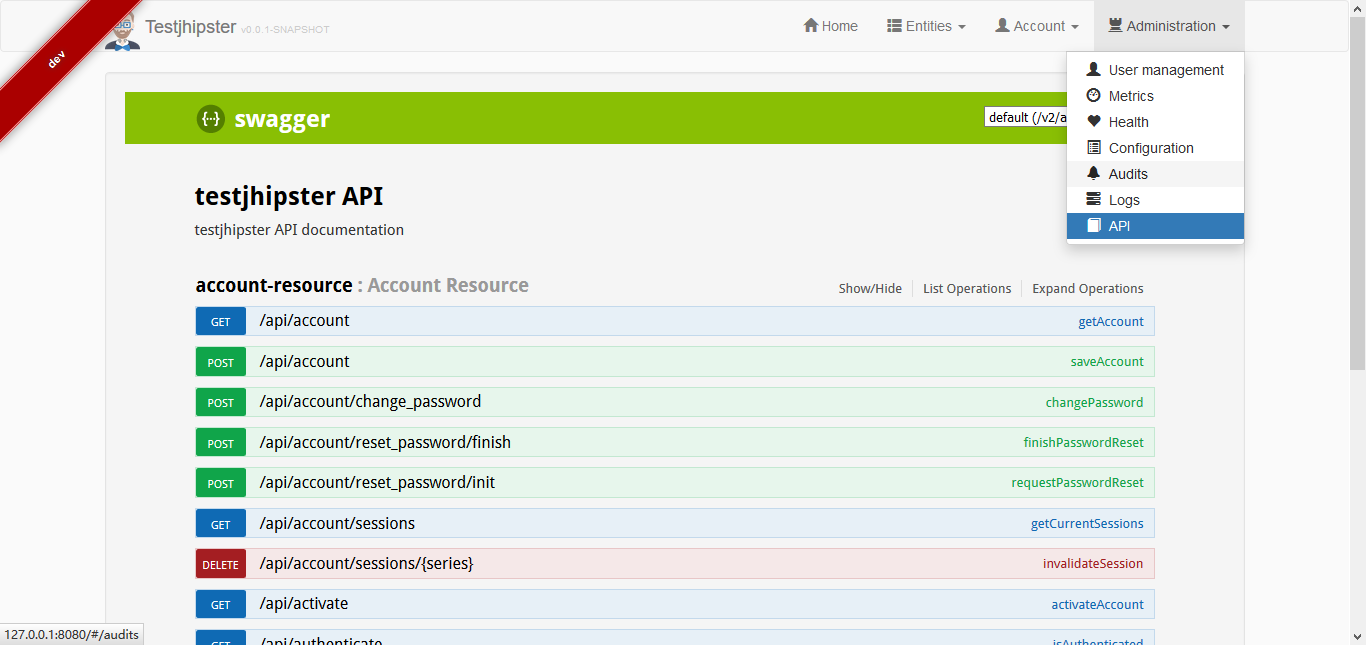Click the testjhipster API title text
The height and width of the screenshot is (645, 1366).
(x=289, y=196)
